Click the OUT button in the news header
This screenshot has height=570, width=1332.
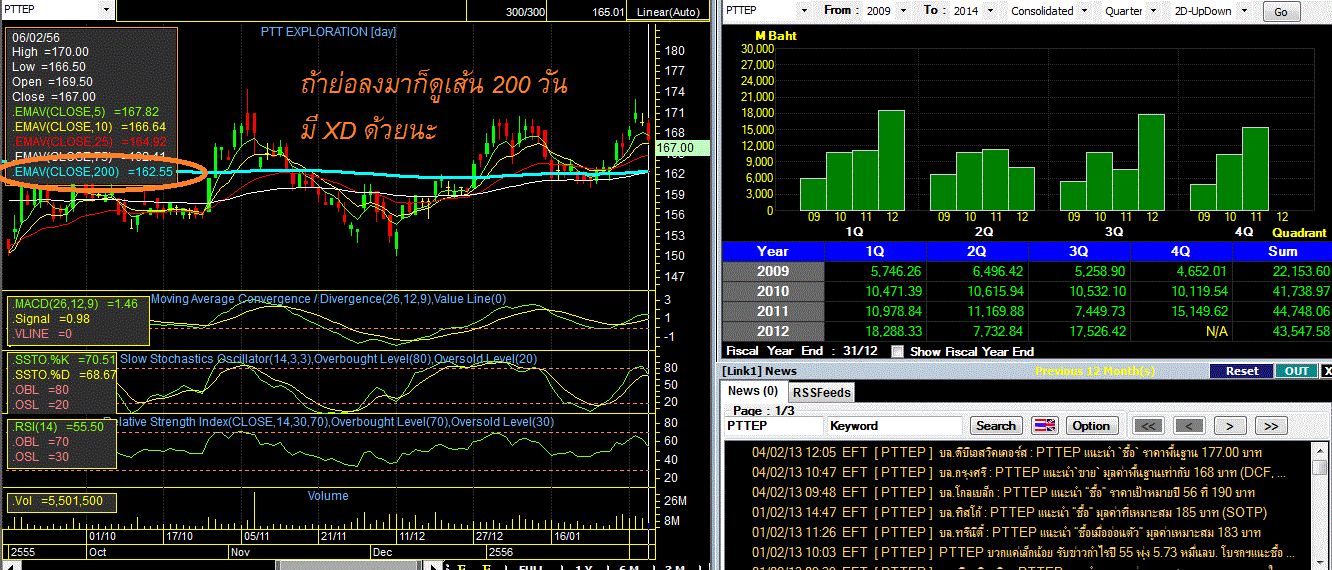[1296, 371]
